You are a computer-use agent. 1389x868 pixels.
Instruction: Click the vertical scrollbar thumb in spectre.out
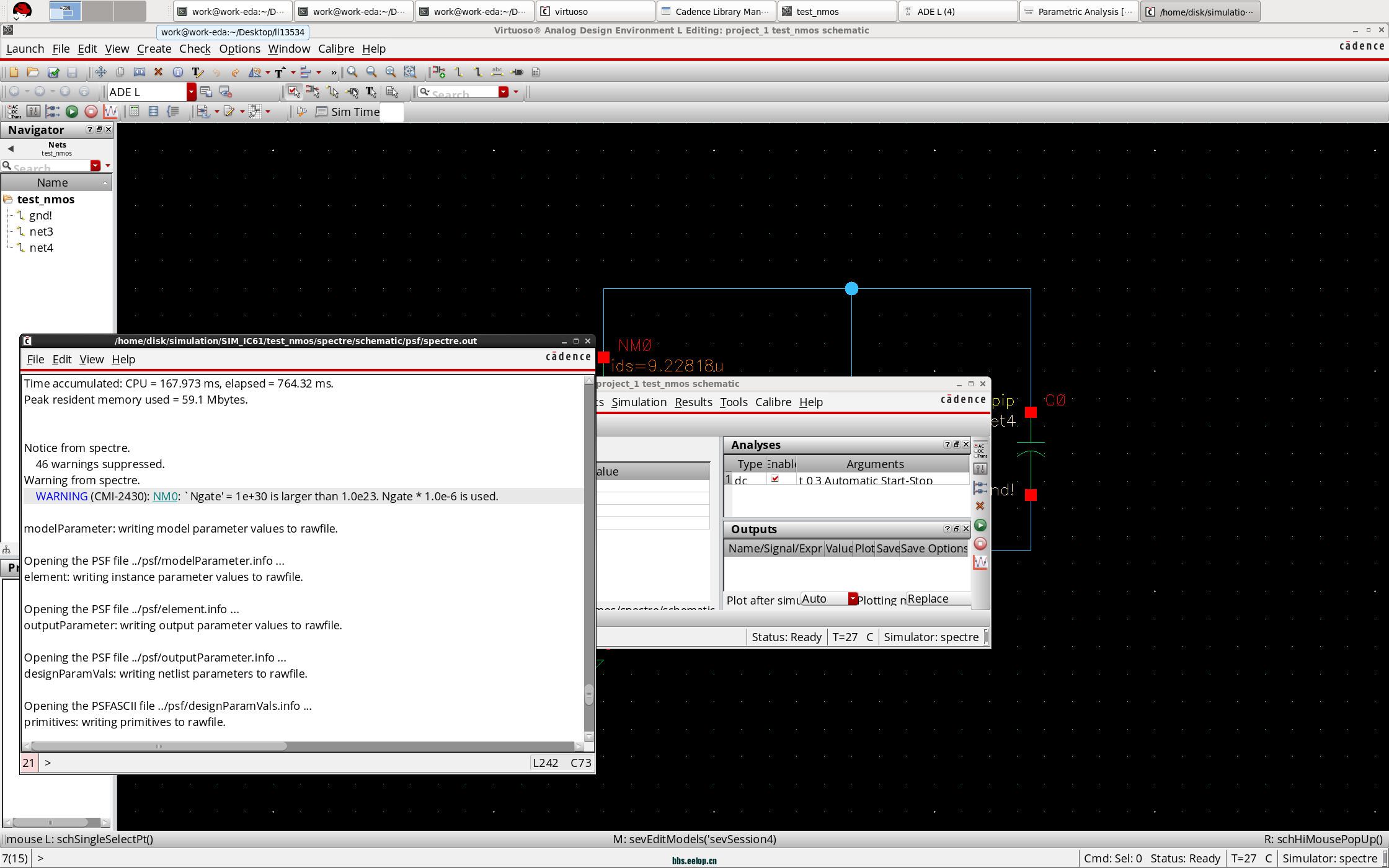point(589,694)
